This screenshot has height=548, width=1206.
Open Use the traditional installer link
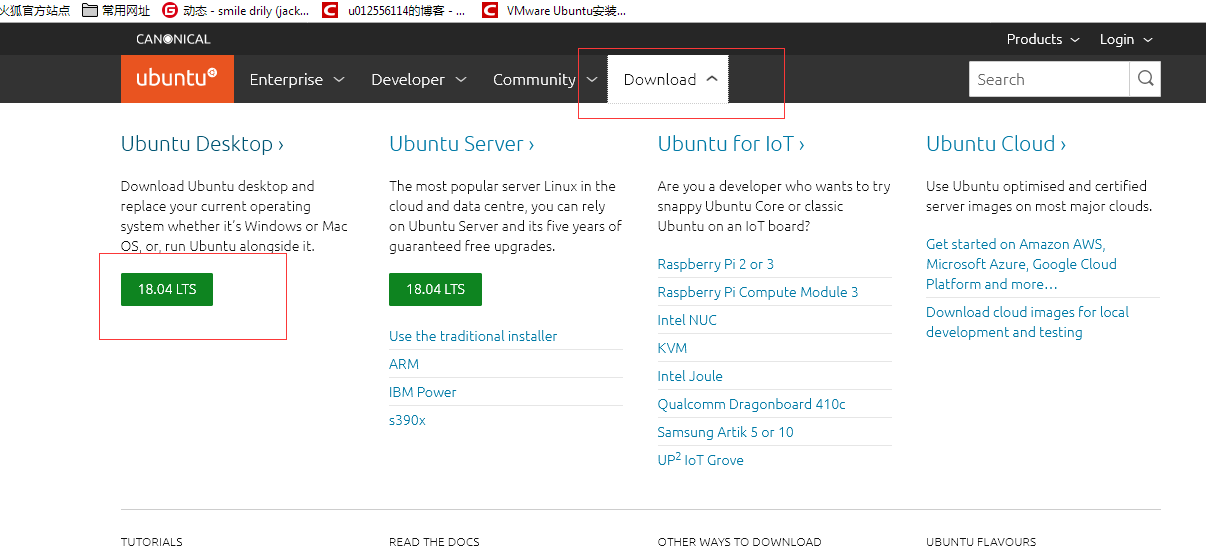pyautogui.click(x=473, y=336)
